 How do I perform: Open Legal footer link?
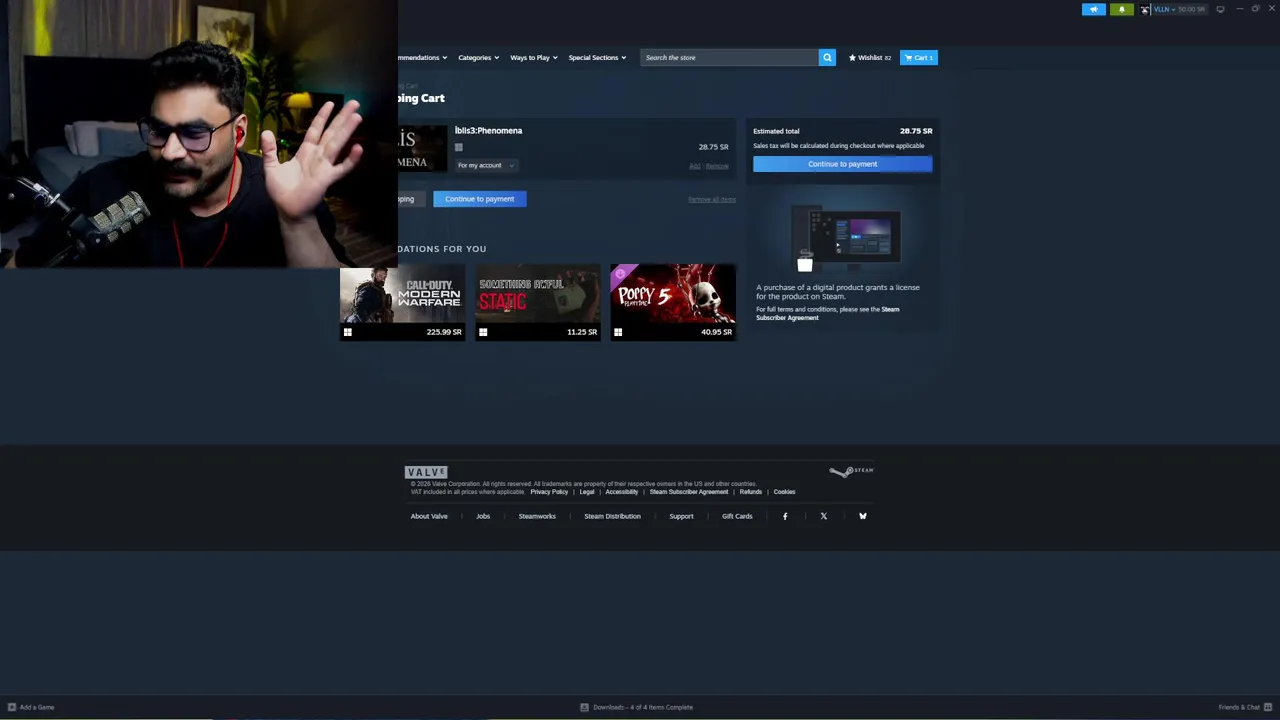point(587,492)
